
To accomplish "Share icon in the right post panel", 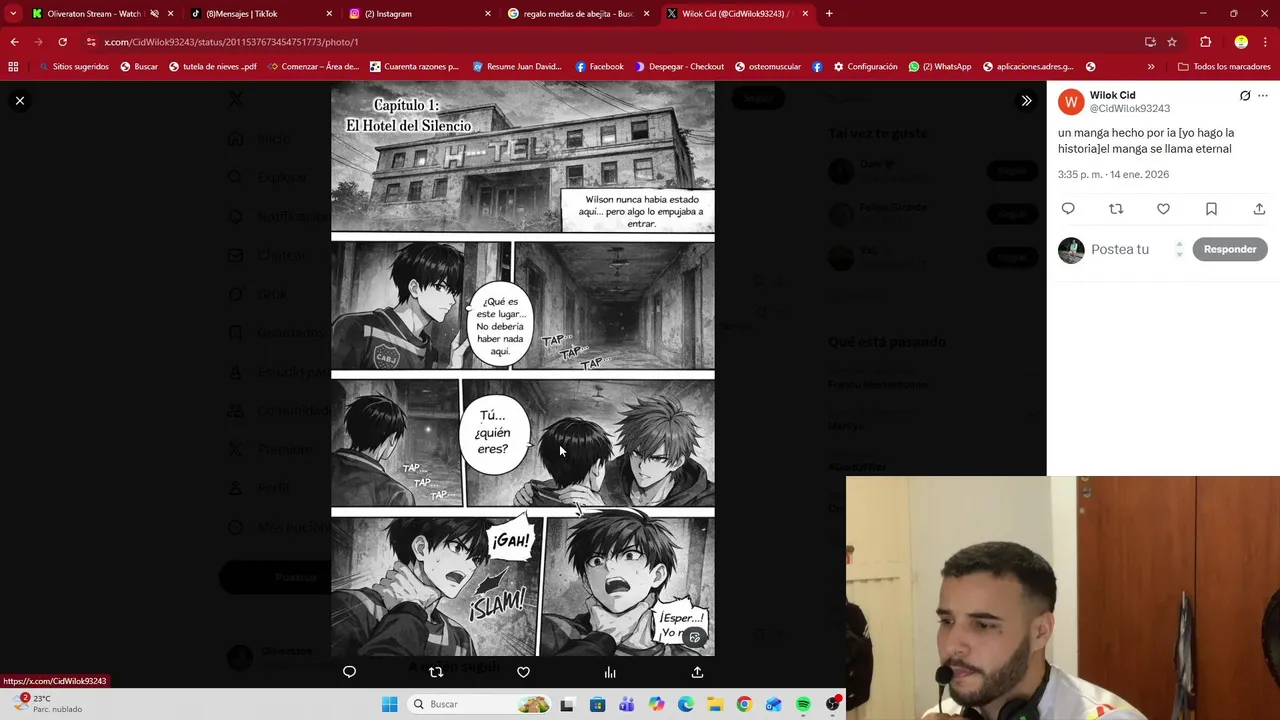I will pos(1259,209).
